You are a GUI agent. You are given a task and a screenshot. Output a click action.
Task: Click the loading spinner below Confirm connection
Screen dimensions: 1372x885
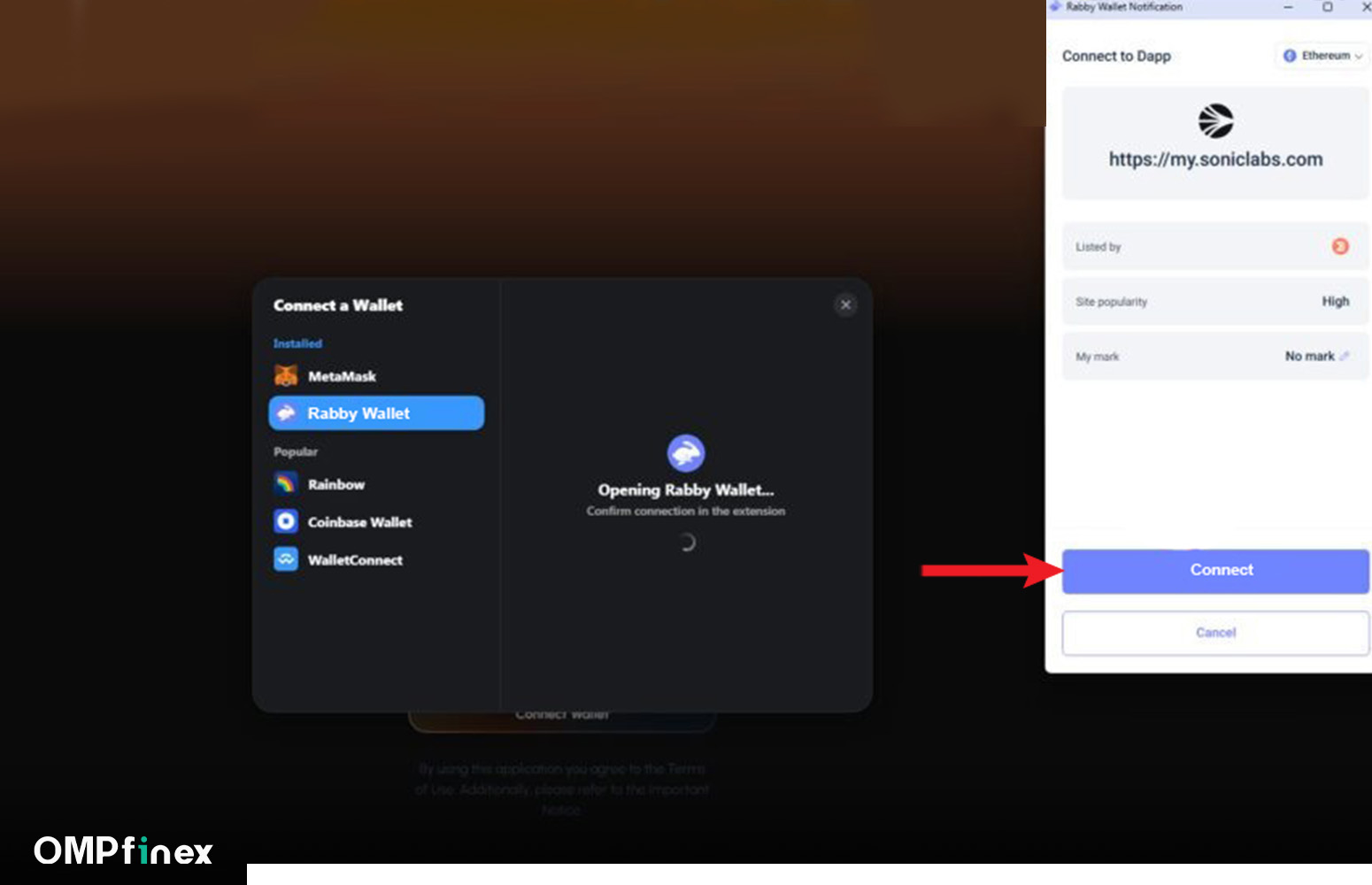[686, 542]
